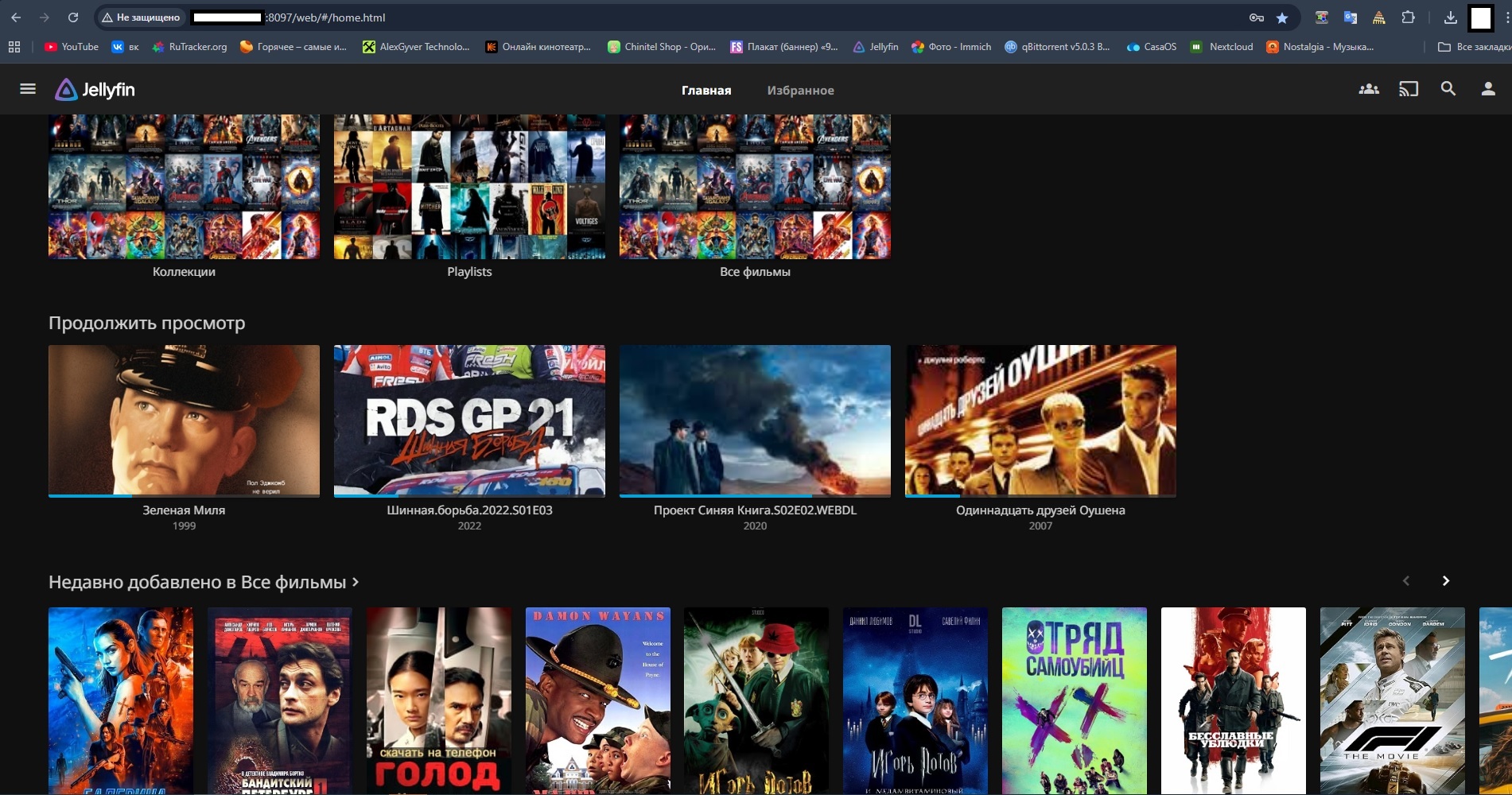Open the translate extension icon
This screenshot has height=795, width=1512.
click(x=1351, y=17)
